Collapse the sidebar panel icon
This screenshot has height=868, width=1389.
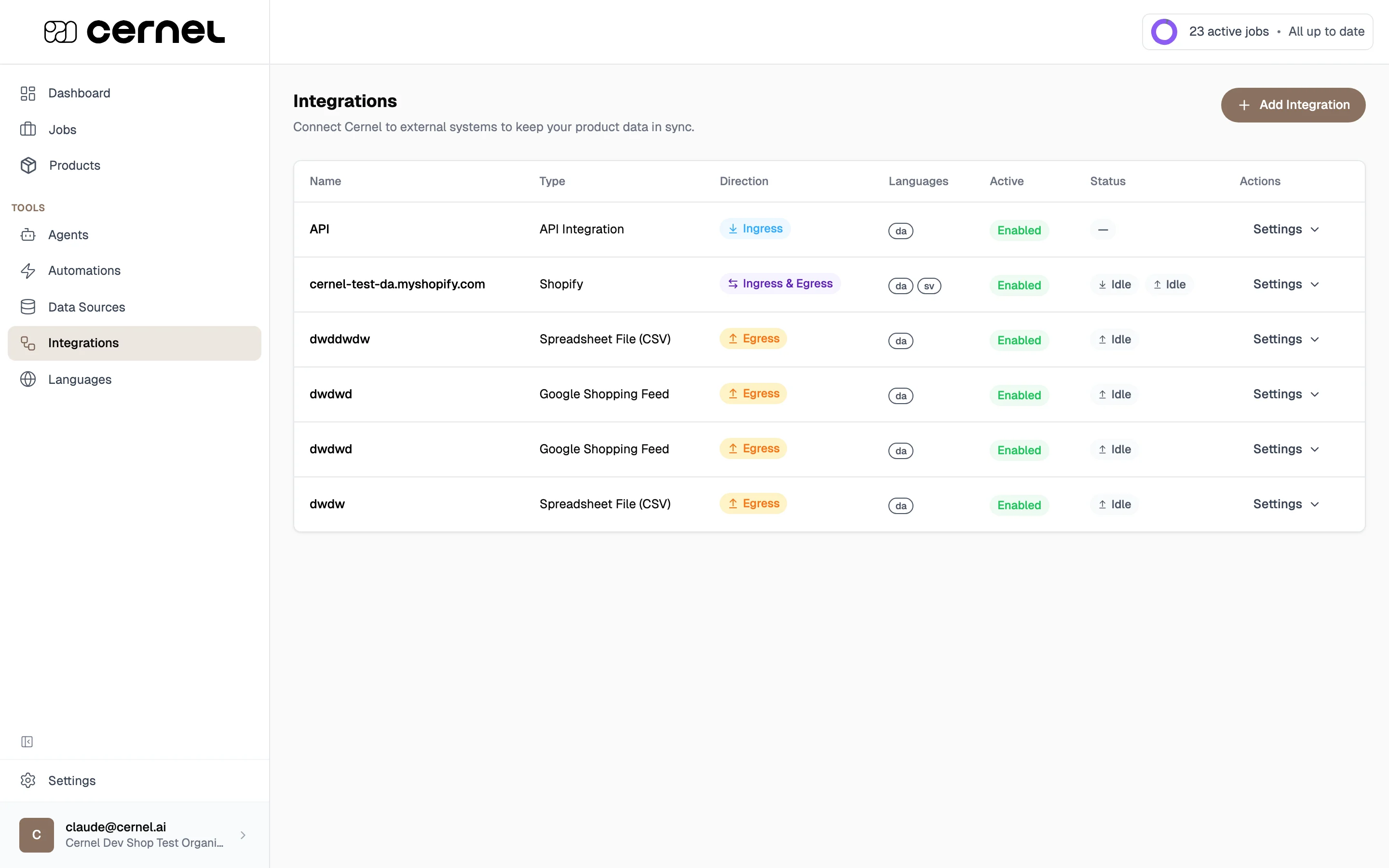(x=27, y=742)
